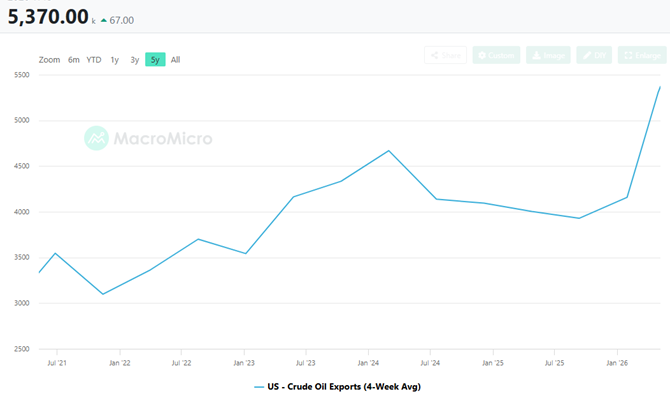Screen dimensions: 670x396
Task: Download chart via Image button
Action: pyautogui.click(x=548, y=55)
